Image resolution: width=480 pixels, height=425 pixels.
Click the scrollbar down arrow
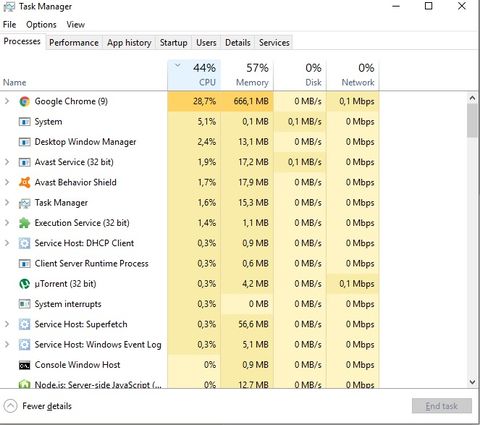[x=472, y=382]
